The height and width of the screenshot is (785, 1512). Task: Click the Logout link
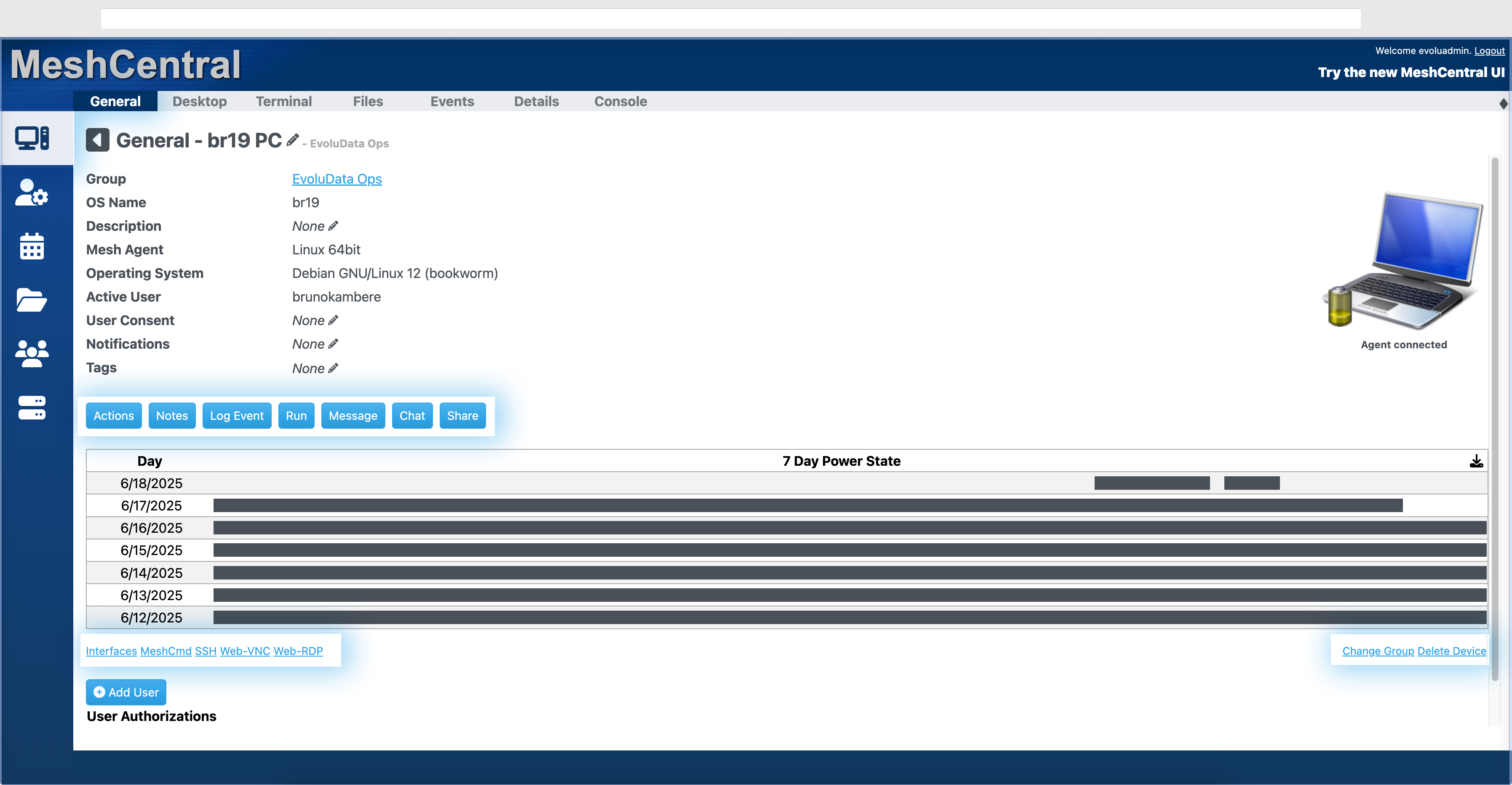coord(1489,51)
